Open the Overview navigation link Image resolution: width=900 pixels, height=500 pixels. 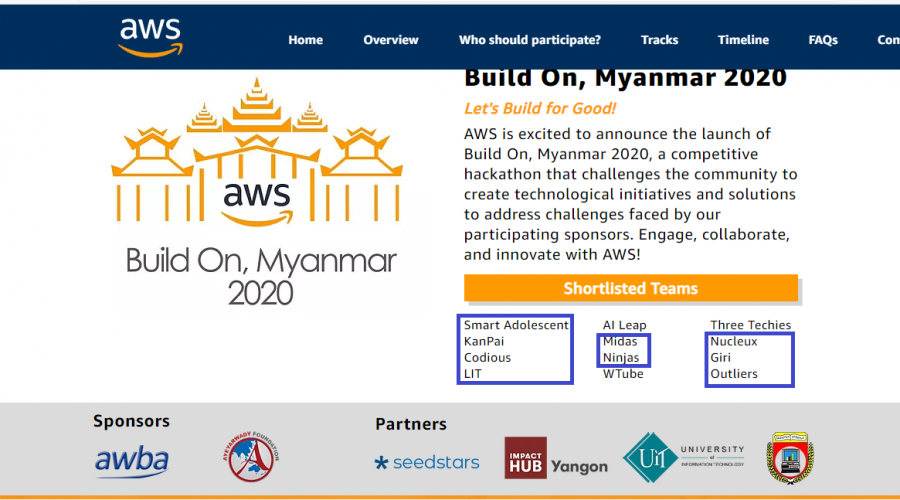click(391, 40)
